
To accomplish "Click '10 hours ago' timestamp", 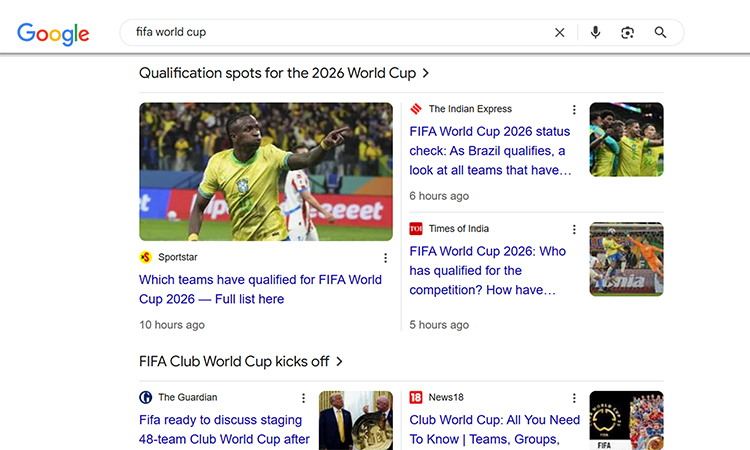I will click(172, 325).
